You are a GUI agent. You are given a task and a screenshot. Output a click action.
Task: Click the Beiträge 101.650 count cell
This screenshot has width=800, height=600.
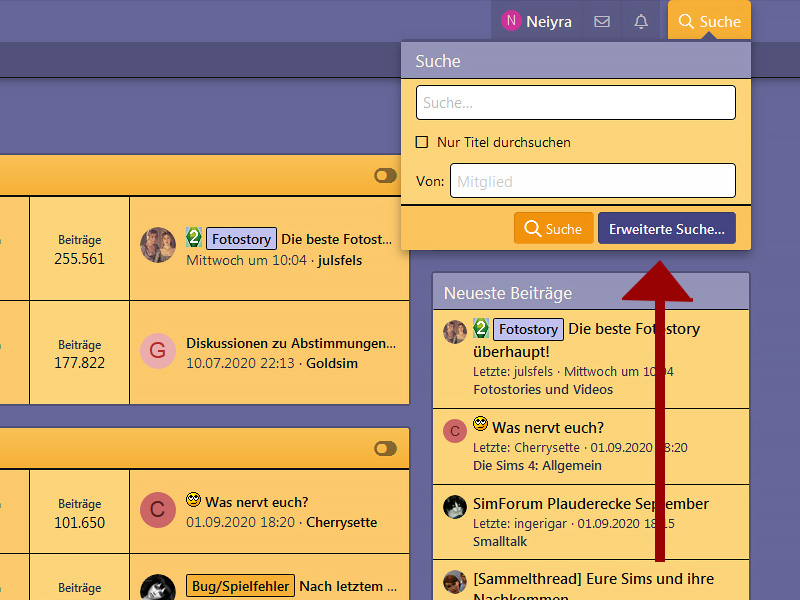pyautogui.click(x=80, y=512)
